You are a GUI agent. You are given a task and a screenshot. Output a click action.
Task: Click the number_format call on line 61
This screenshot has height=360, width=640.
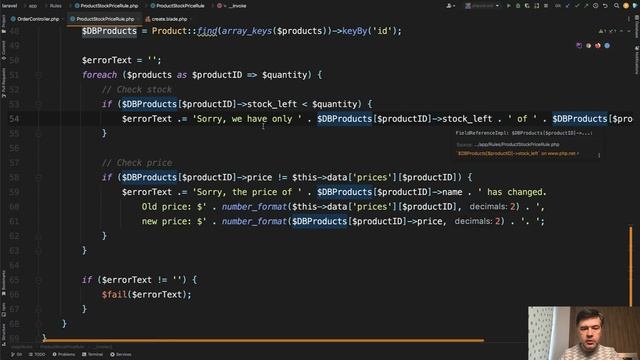(255, 221)
